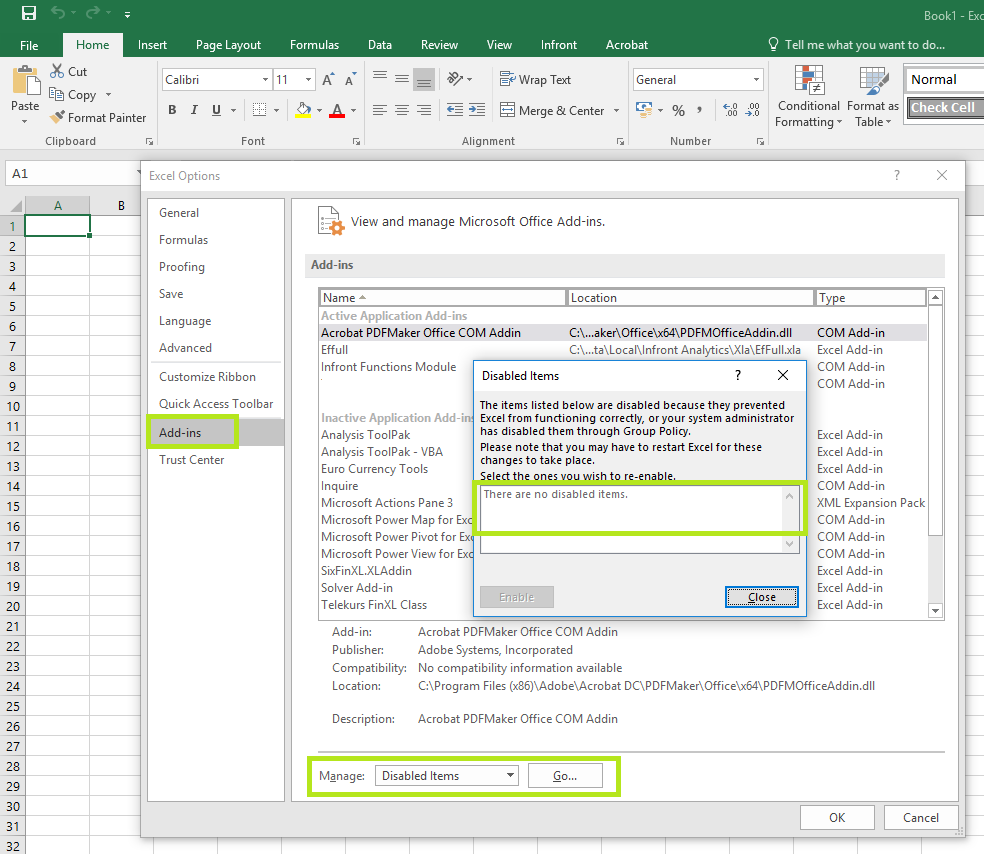Switch to the Page Layout ribbon tab
This screenshot has width=984, height=854.
[x=228, y=45]
